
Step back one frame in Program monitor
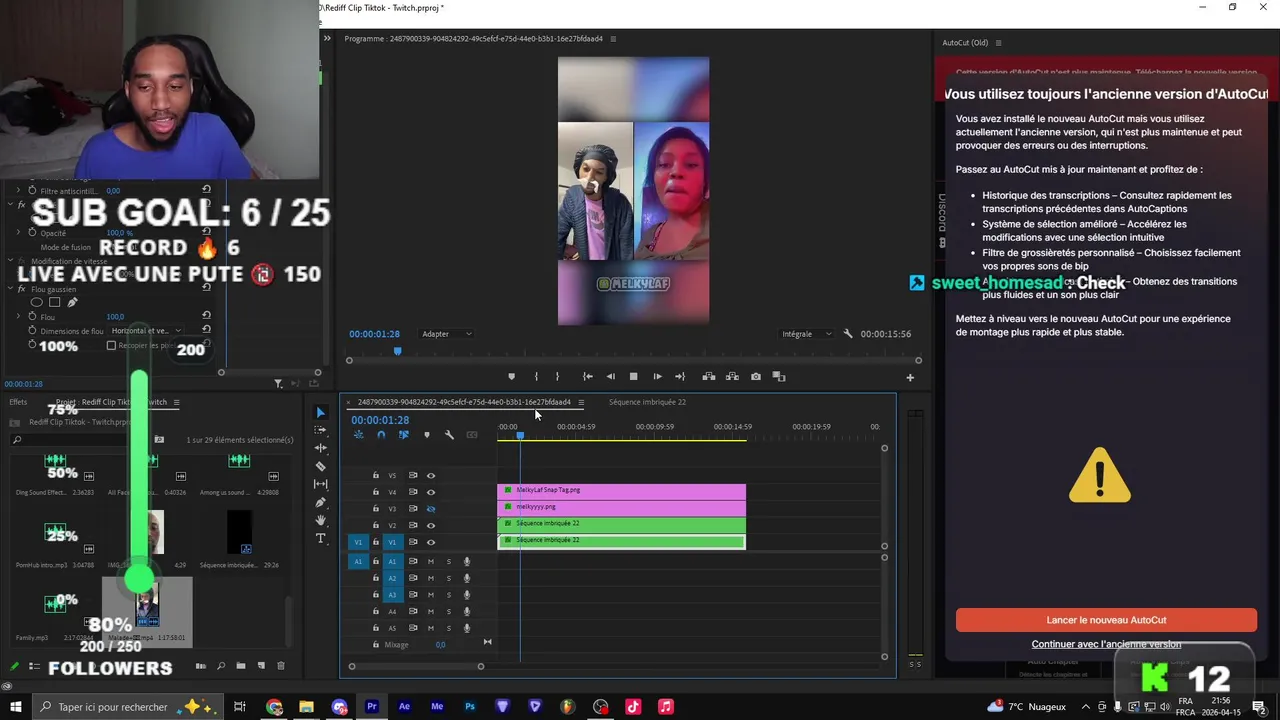click(x=610, y=377)
